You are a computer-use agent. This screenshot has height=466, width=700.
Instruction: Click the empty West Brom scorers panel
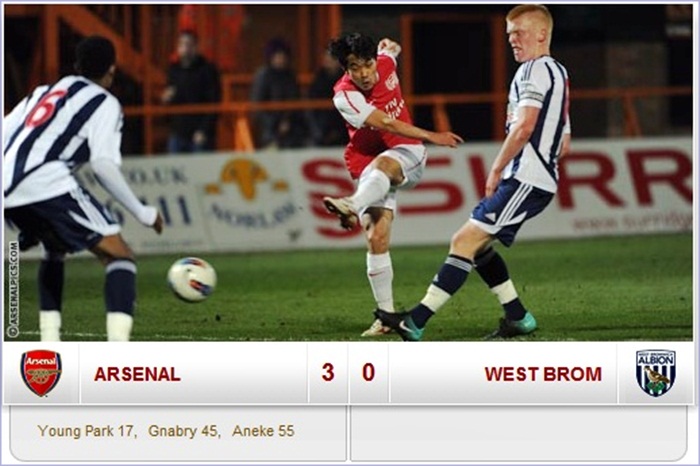[519, 433]
